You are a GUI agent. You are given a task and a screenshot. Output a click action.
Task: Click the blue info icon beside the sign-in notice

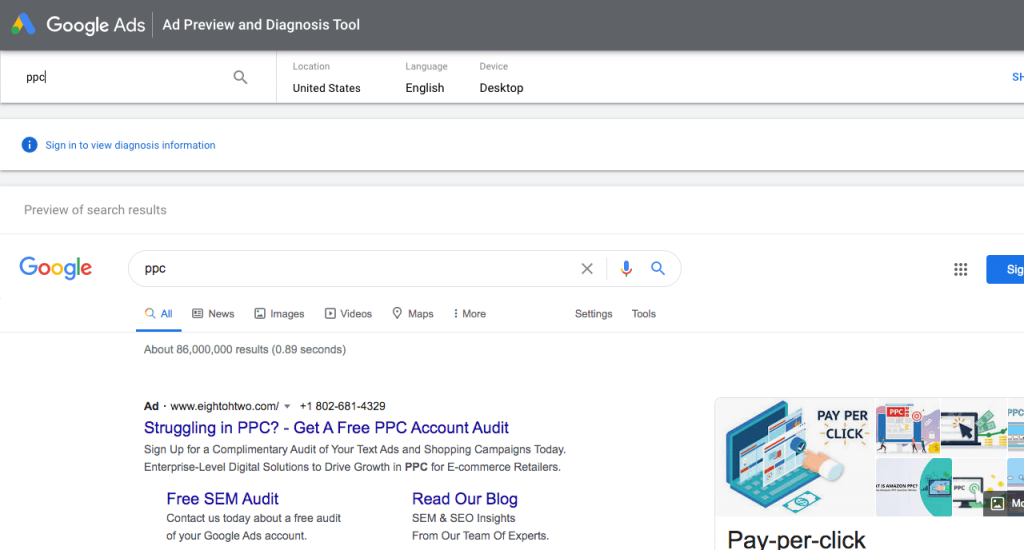[x=29, y=145]
